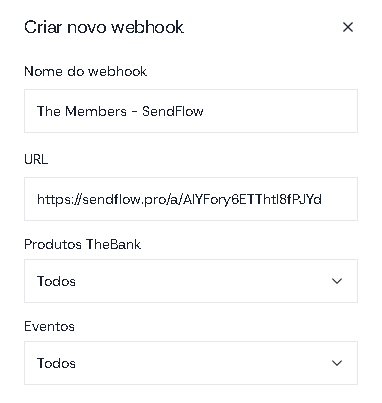
Task: Click the chevron in Produtos TheBank field
Action: point(337,281)
